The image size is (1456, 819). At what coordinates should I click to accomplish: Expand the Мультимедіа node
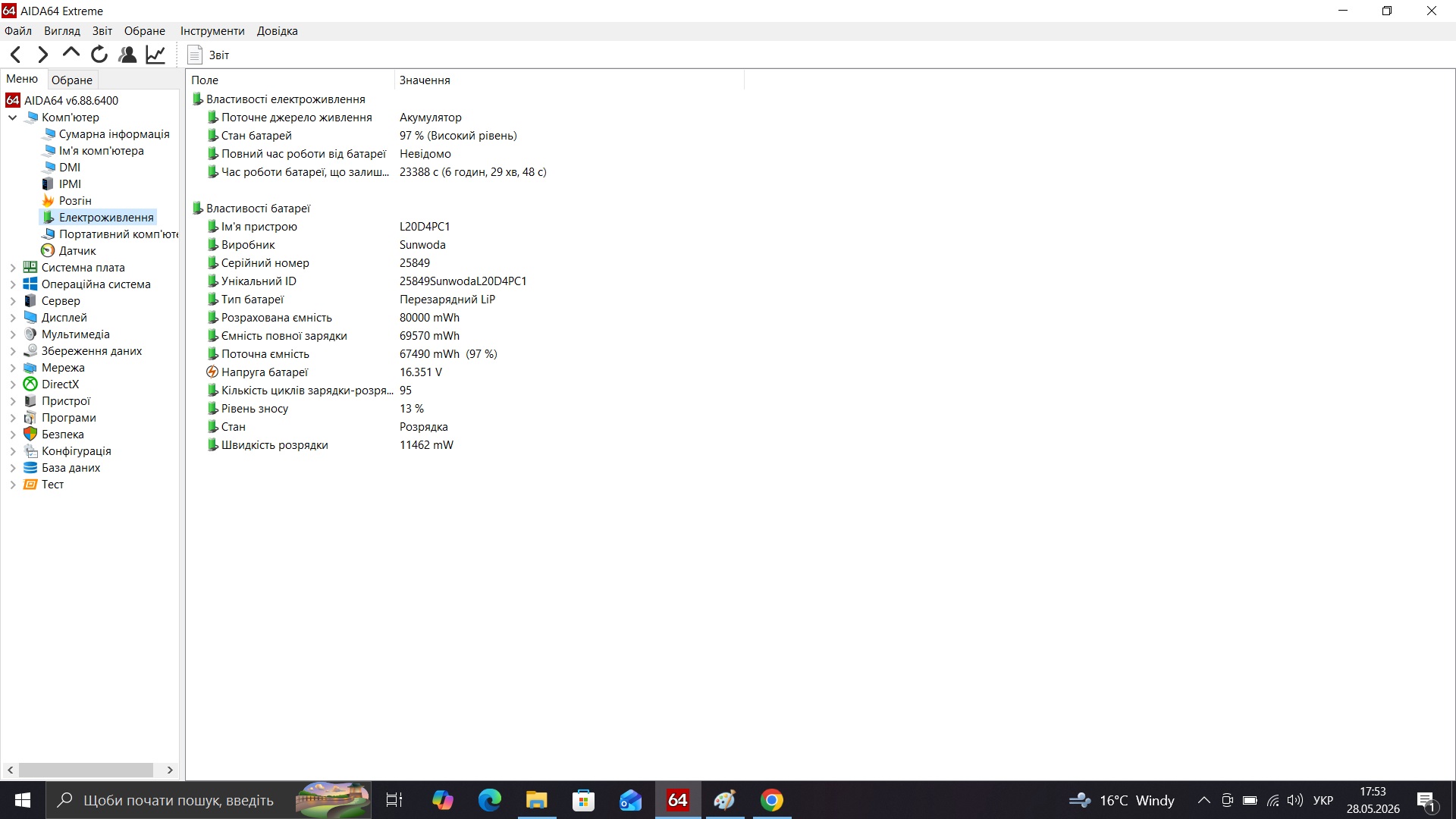tap(13, 334)
